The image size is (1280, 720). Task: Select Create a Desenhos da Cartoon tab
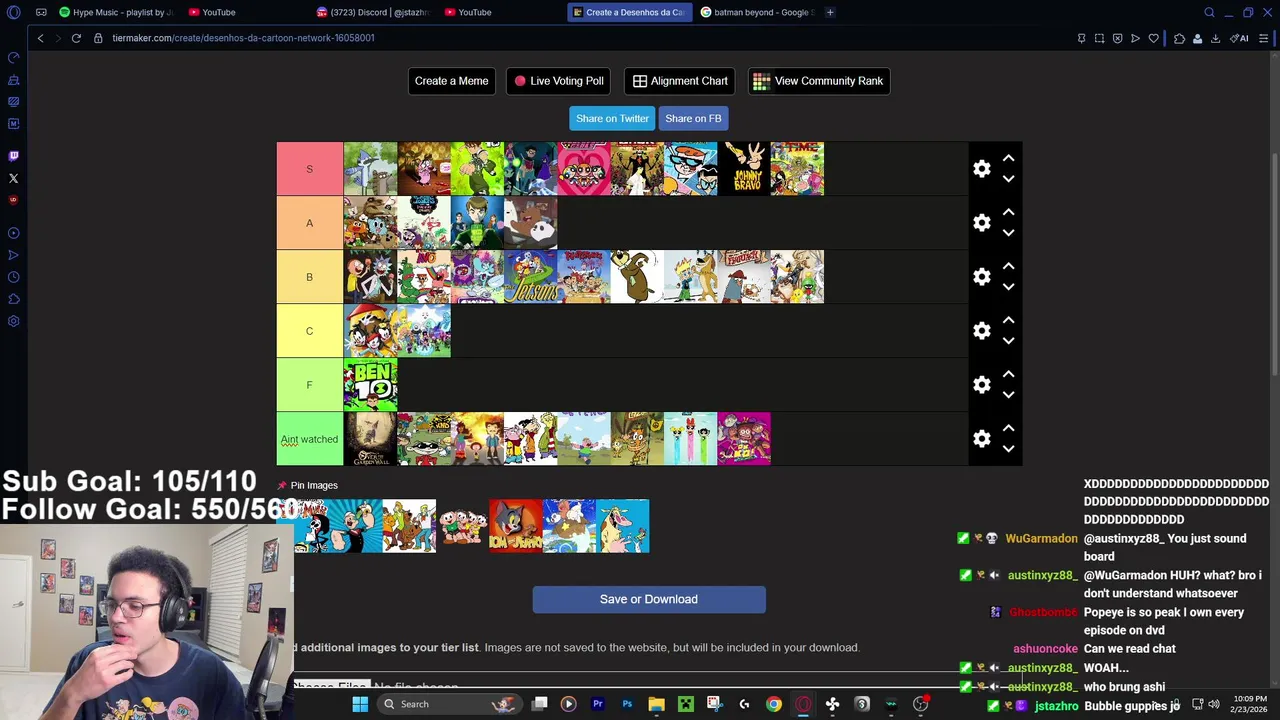pos(629,12)
